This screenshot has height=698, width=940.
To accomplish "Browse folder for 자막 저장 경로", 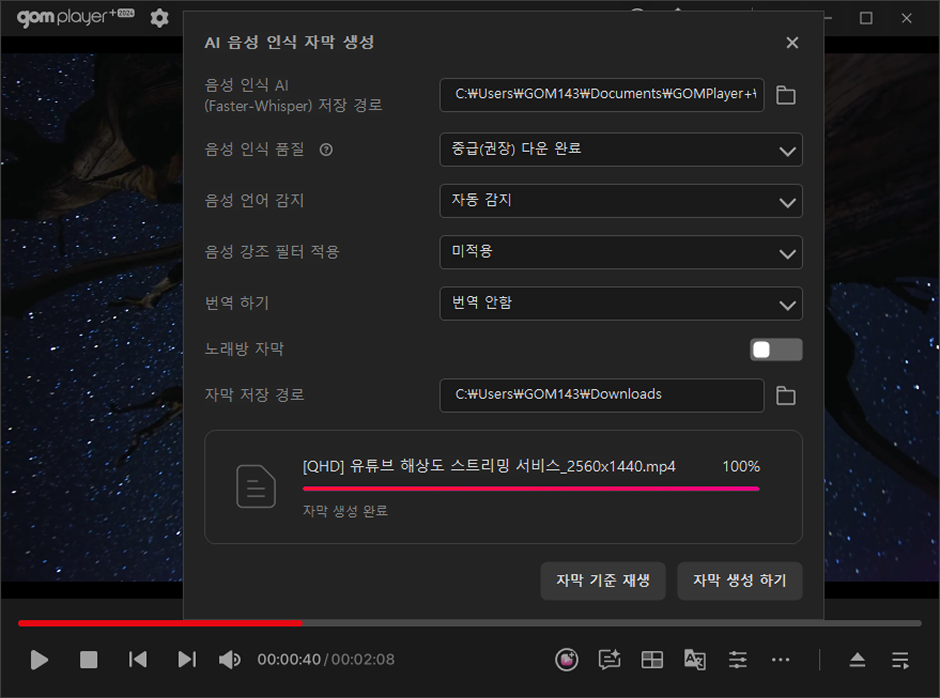I will click(x=786, y=396).
